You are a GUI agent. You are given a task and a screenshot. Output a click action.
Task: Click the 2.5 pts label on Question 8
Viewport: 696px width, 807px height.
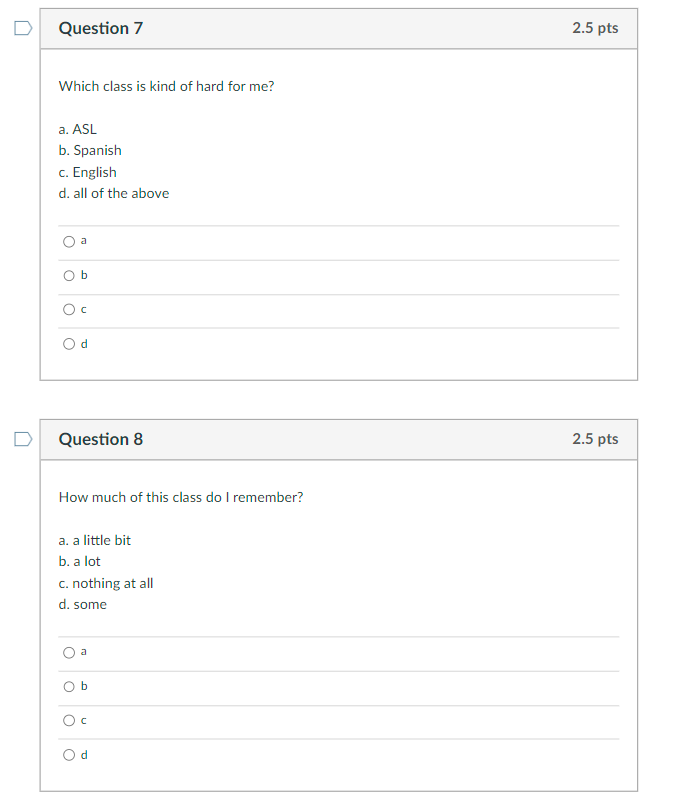[x=595, y=439]
